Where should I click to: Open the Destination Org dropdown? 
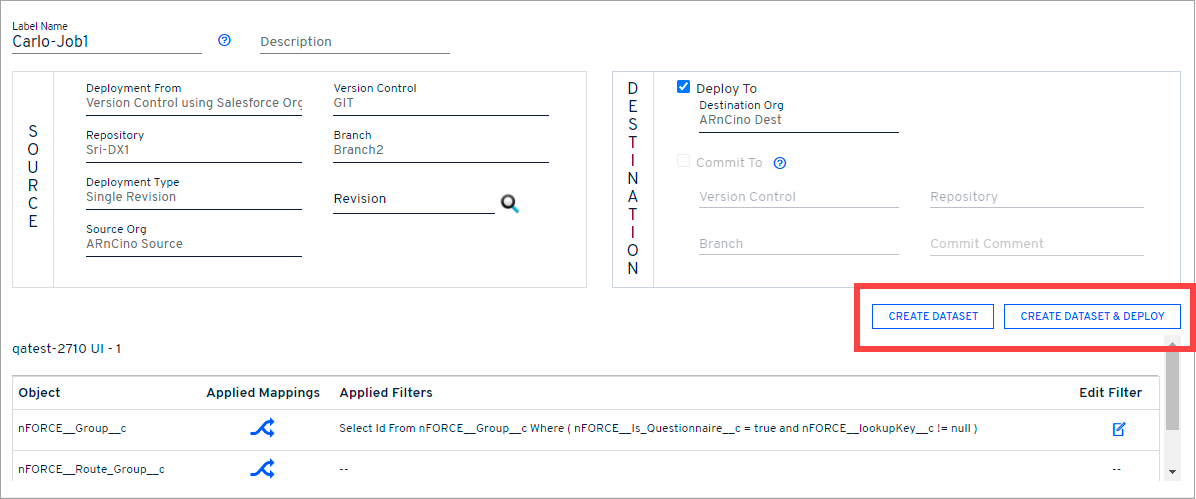pyautogui.click(x=798, y=120)
